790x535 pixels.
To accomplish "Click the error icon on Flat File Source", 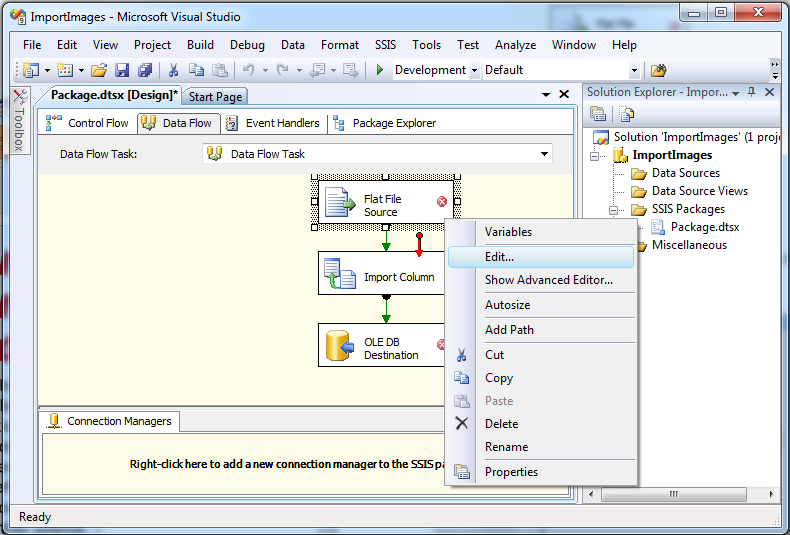I will coord(442,202).
